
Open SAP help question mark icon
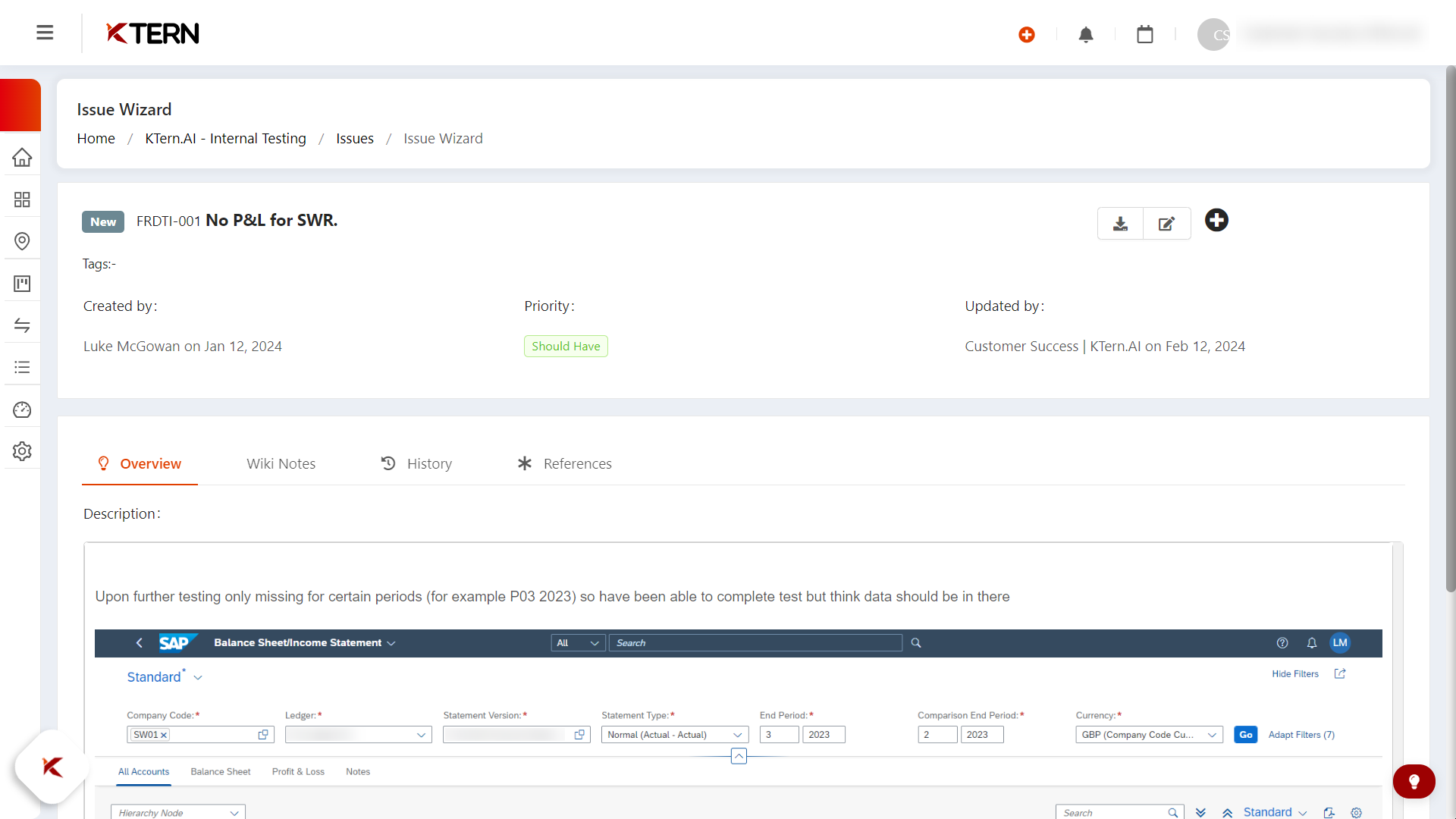pyautogui.click(x=1282, y=643)
